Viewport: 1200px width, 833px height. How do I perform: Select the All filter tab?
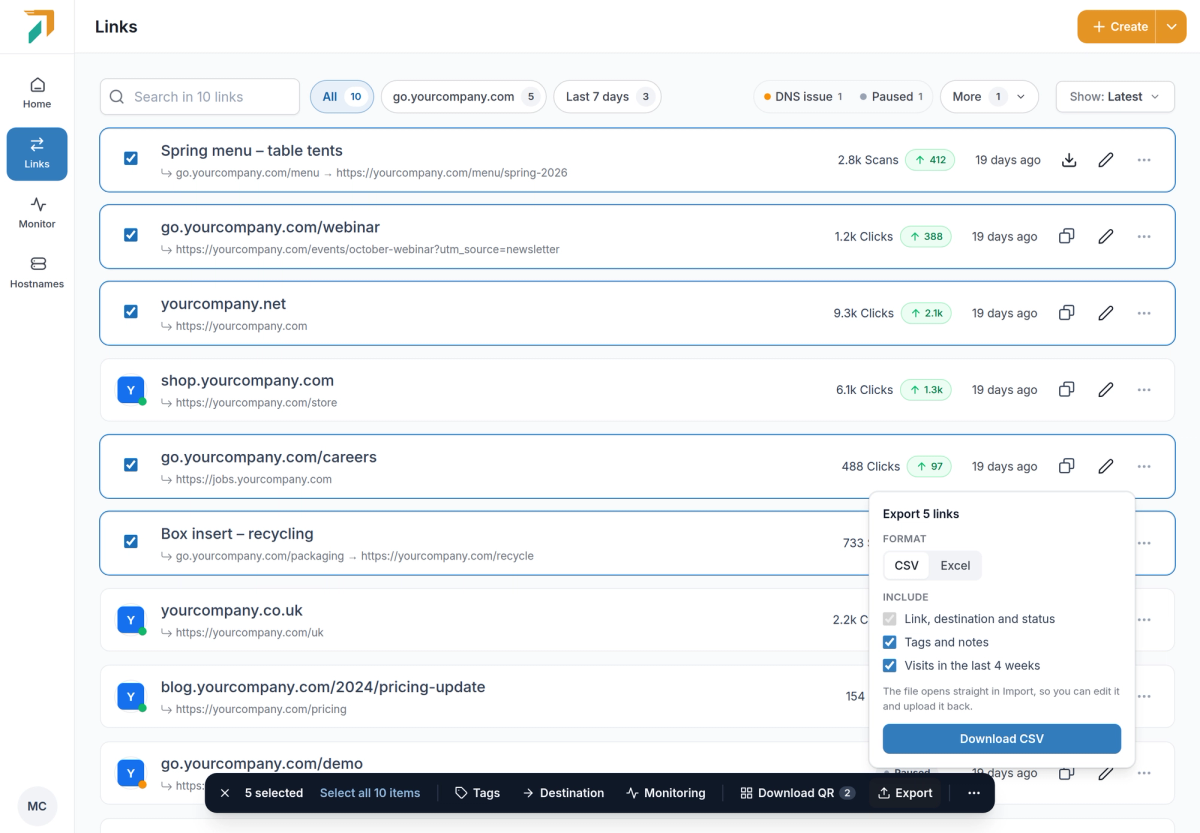[x=342, y=97]
